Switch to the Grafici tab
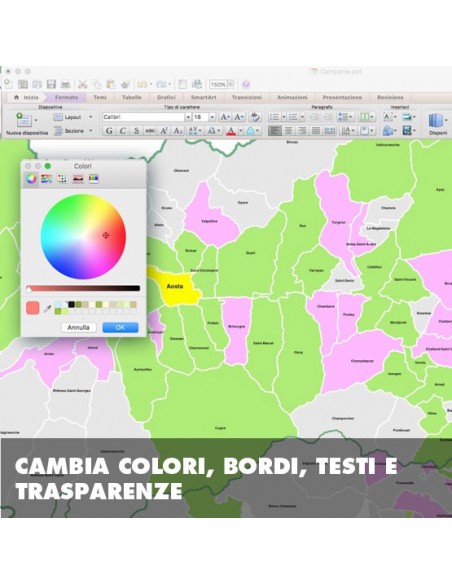Image resolution: width=452 pixels, height=584 pixels. pos(166,97)
